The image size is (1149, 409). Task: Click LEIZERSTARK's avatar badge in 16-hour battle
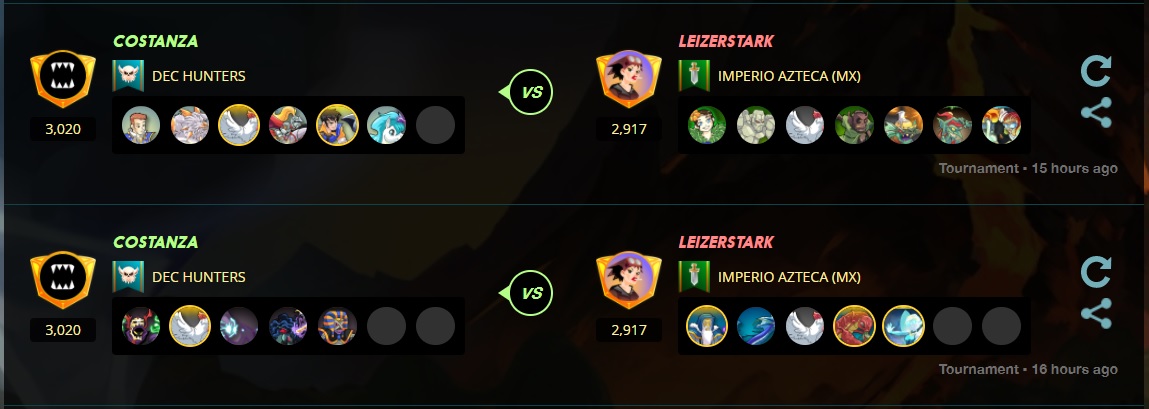pyautogui.click(x=629, y=279)
